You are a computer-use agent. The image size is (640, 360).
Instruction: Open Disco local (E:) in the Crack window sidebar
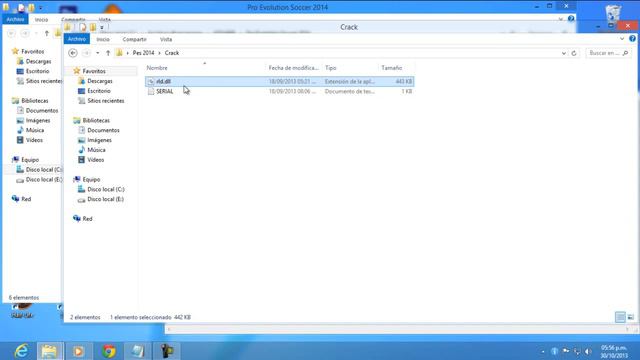pyautogui.click(x=105, y=199)
